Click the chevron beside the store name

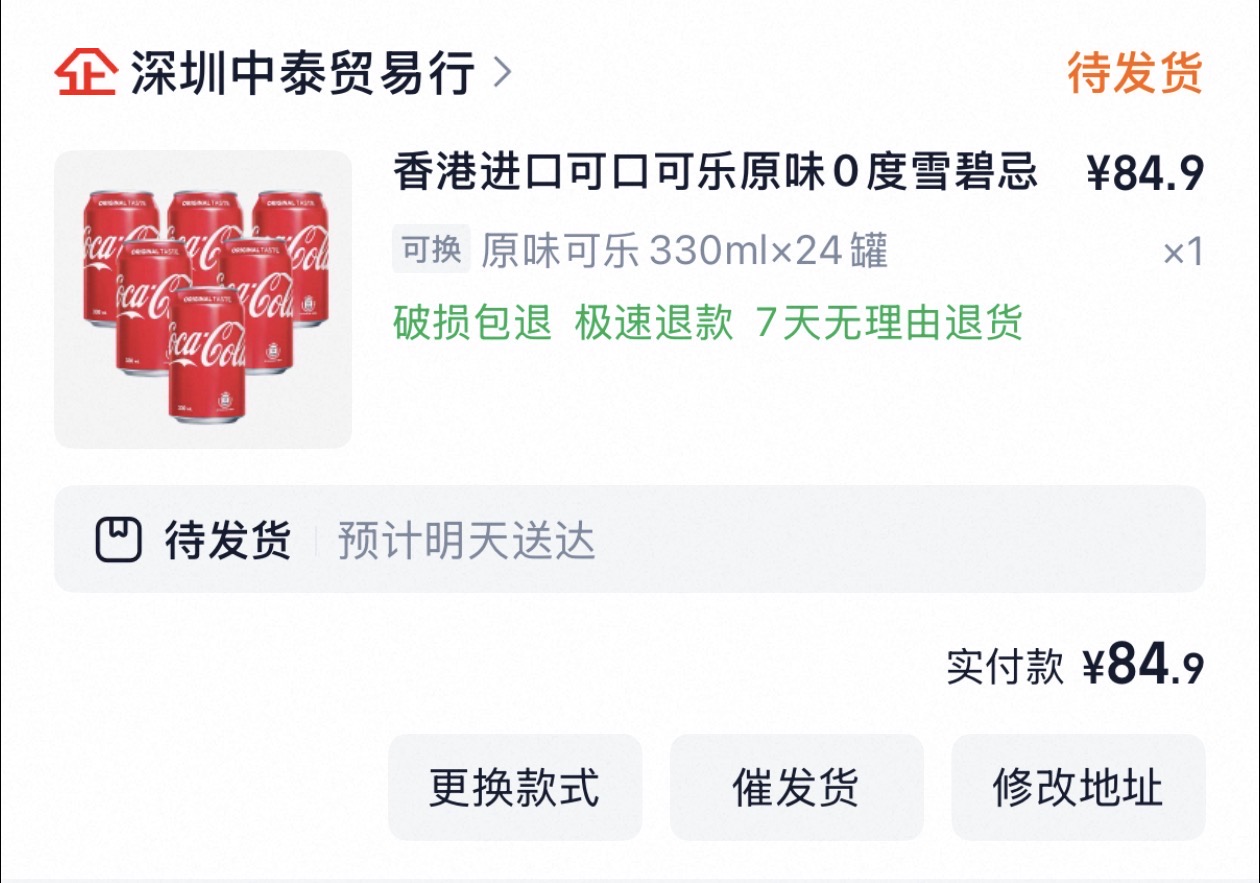pyautogui.click(x=503, y=73)
